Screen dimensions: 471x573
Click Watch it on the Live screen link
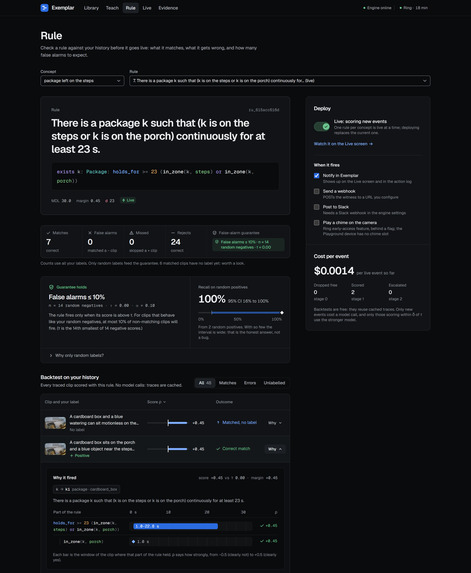pos(343,144)
